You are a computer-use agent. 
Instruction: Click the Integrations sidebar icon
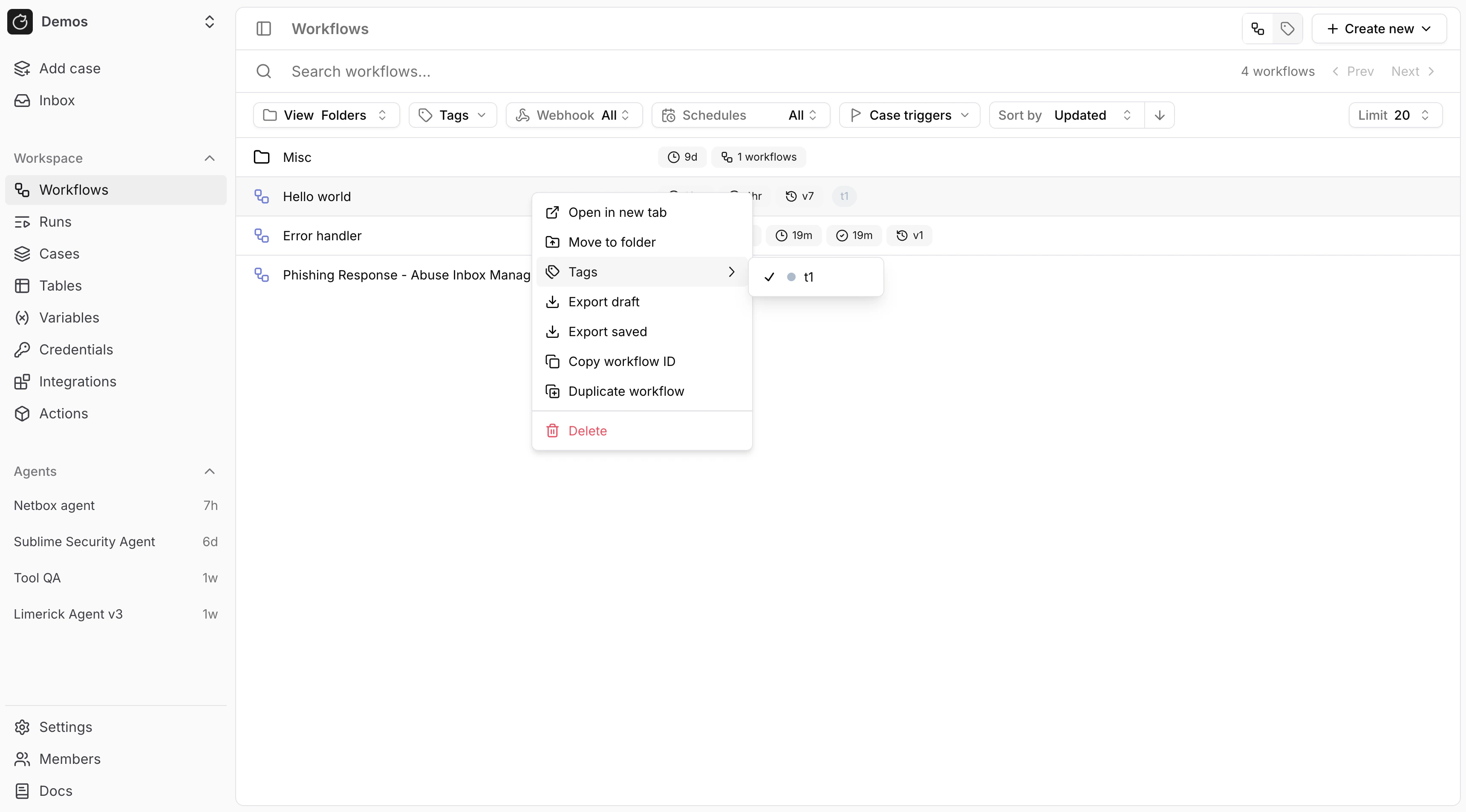point(22,381)
